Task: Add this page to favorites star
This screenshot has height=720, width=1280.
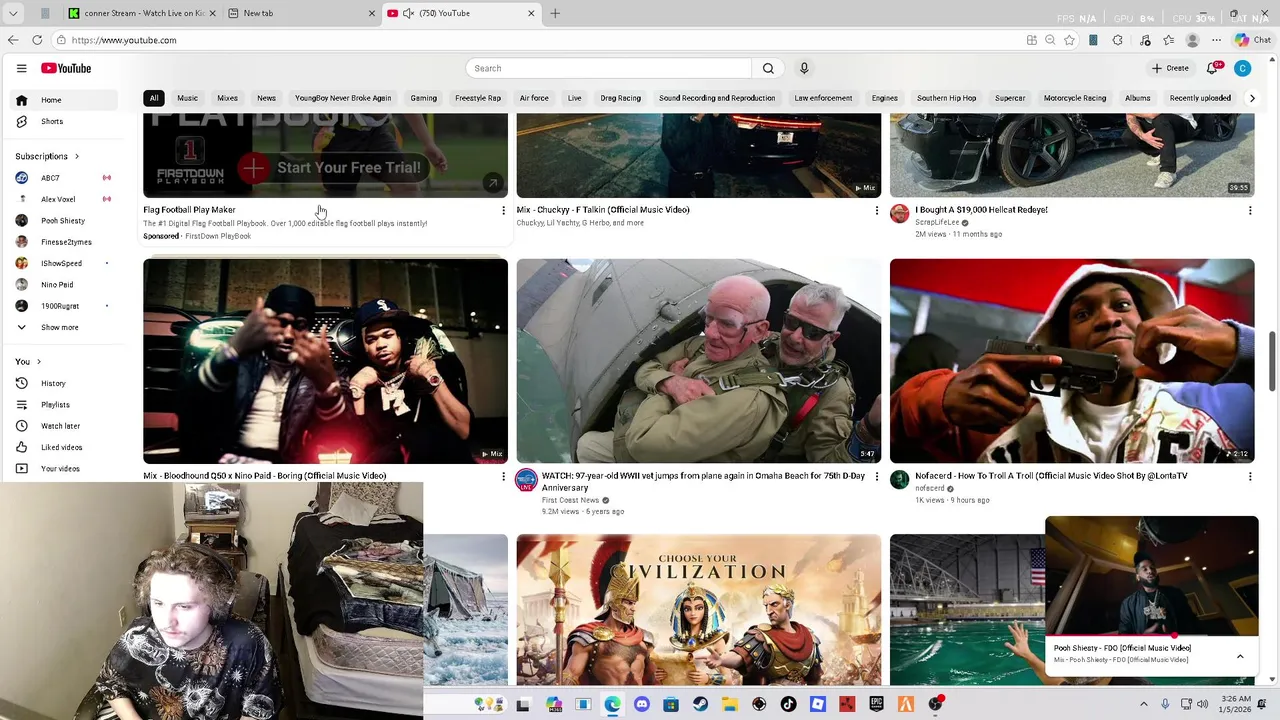Action: click(1069, 40)
